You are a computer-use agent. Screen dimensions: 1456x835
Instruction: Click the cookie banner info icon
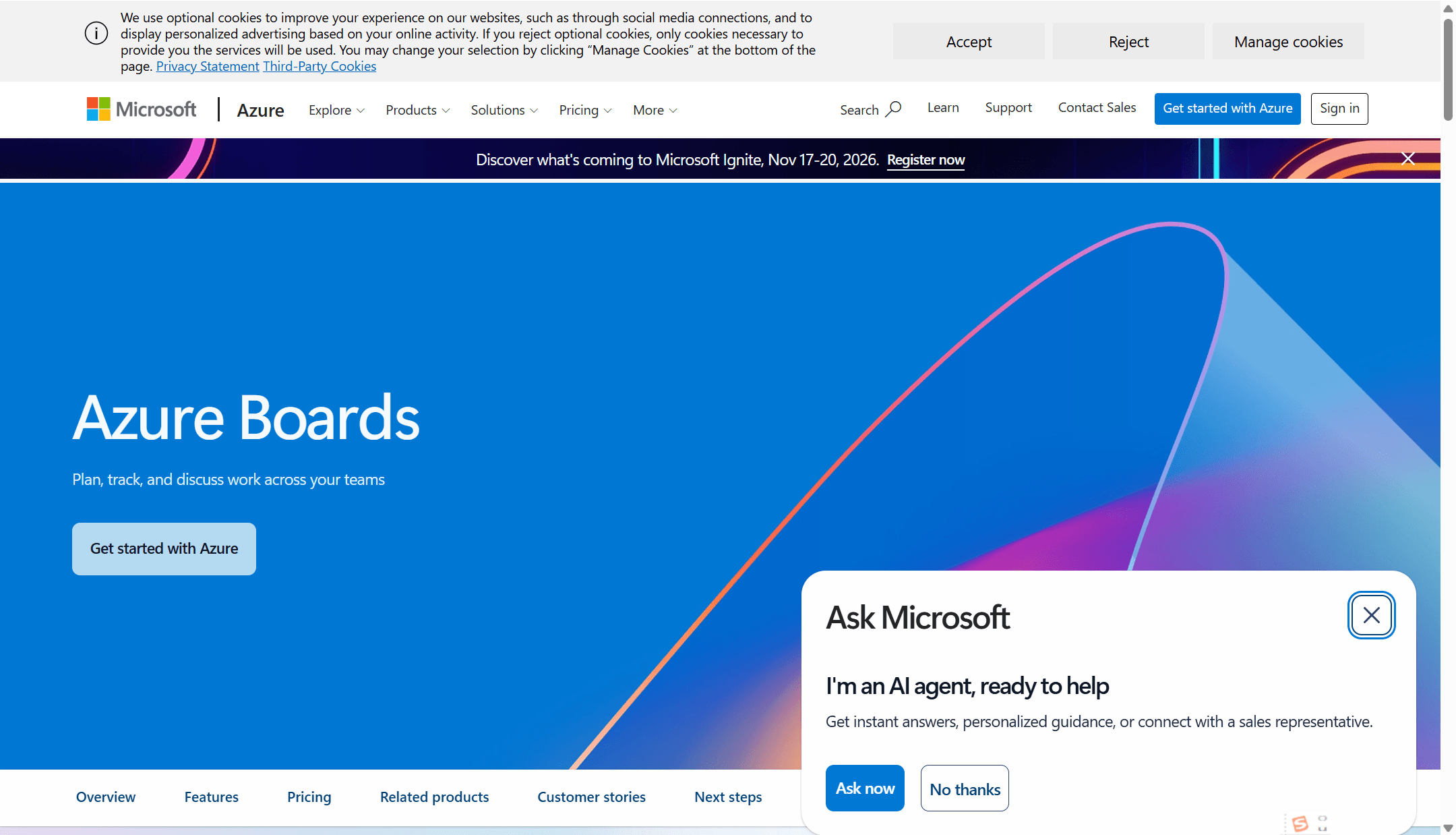coord(96,33)
